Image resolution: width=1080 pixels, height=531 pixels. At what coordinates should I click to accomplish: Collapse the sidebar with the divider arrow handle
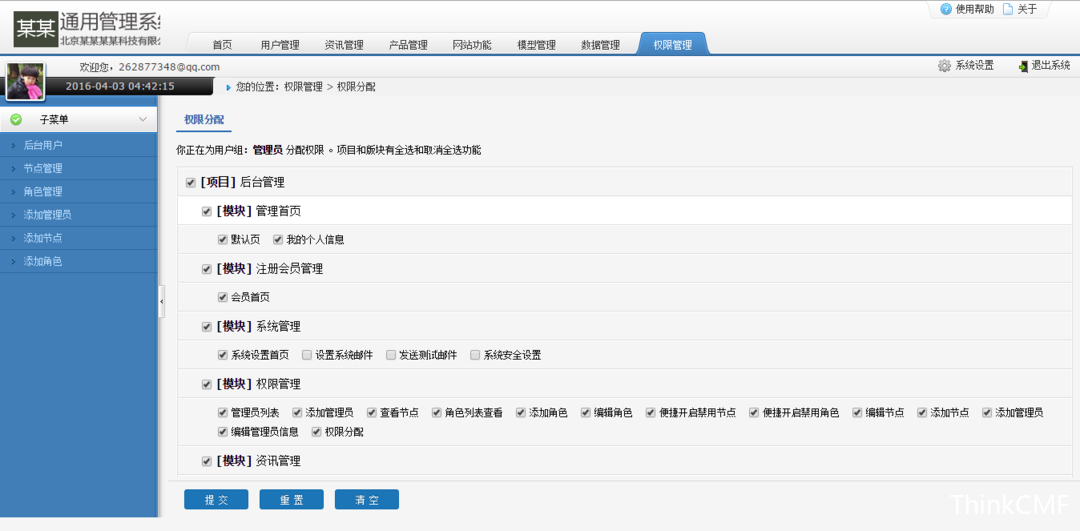(161, 302)
